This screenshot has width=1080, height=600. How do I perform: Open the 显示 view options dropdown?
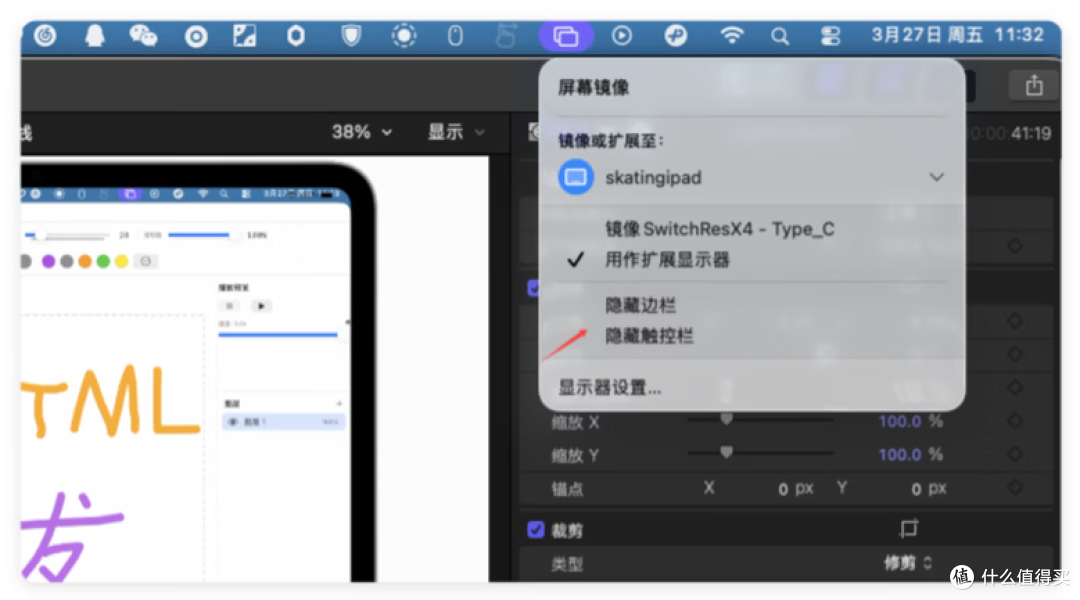pyautogui.click(x=456, y=132)
